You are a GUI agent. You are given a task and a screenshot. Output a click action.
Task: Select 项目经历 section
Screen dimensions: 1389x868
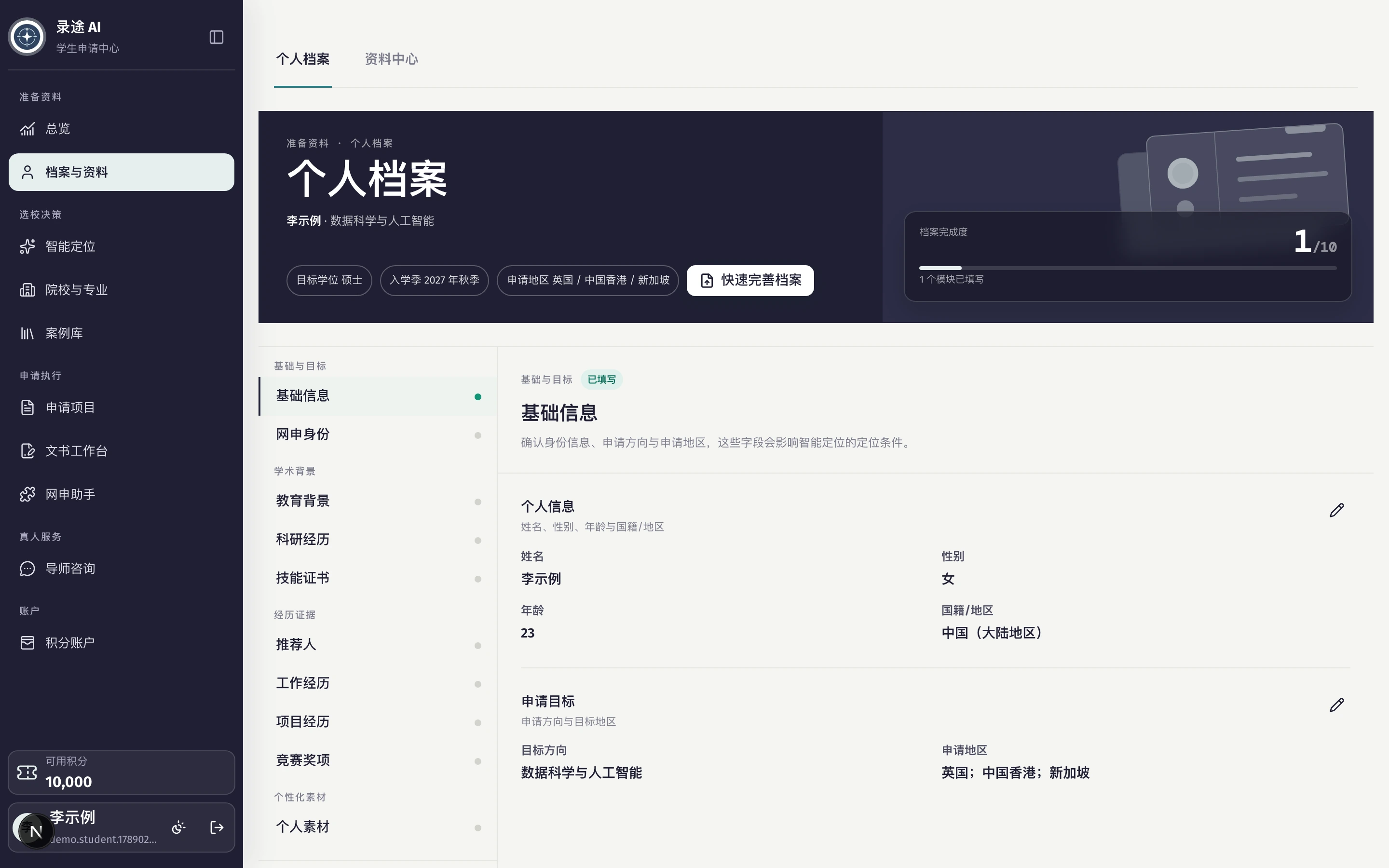point(378,721)
